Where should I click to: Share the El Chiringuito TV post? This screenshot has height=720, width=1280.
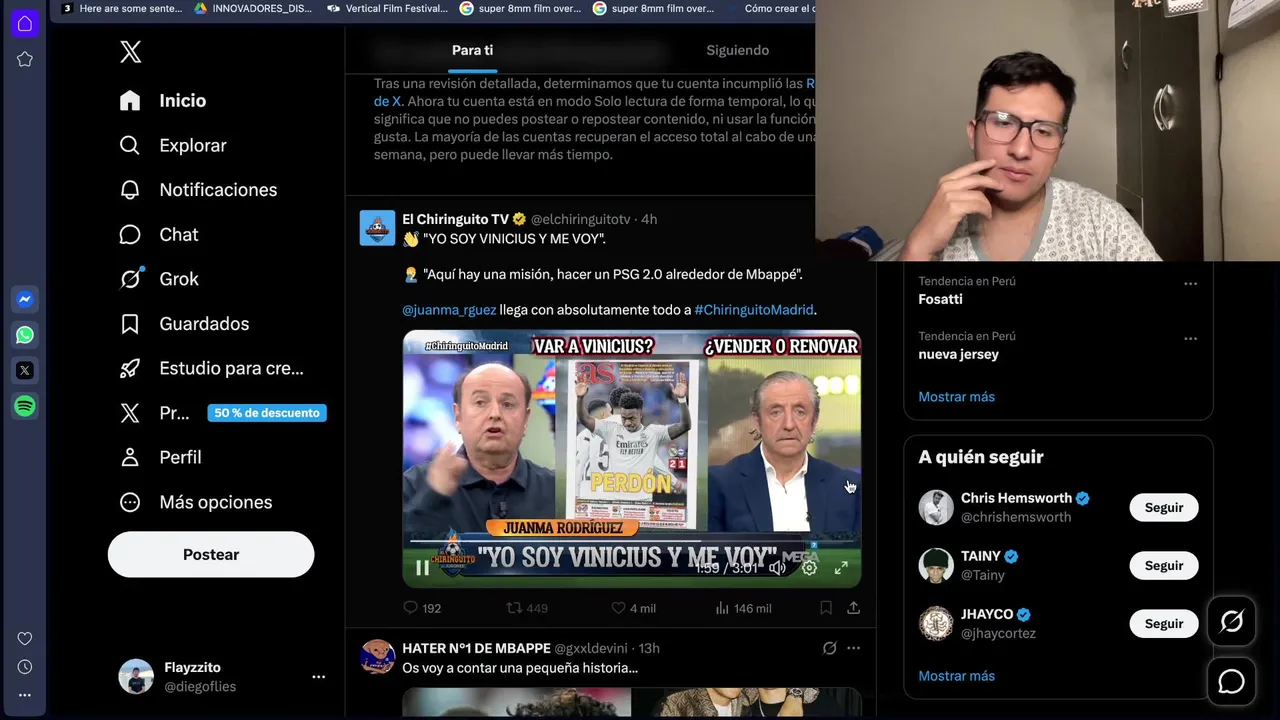(853, 608)
